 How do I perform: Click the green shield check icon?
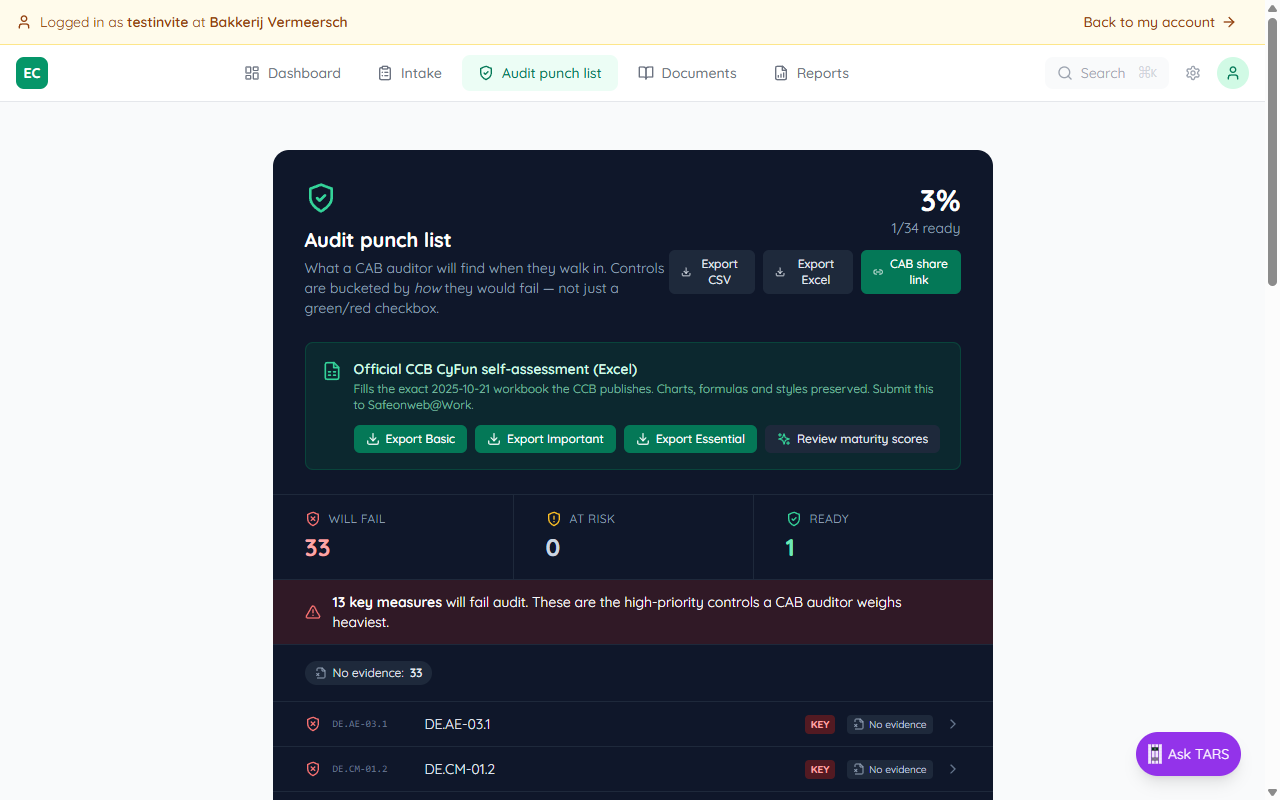[x=320, y=198]
